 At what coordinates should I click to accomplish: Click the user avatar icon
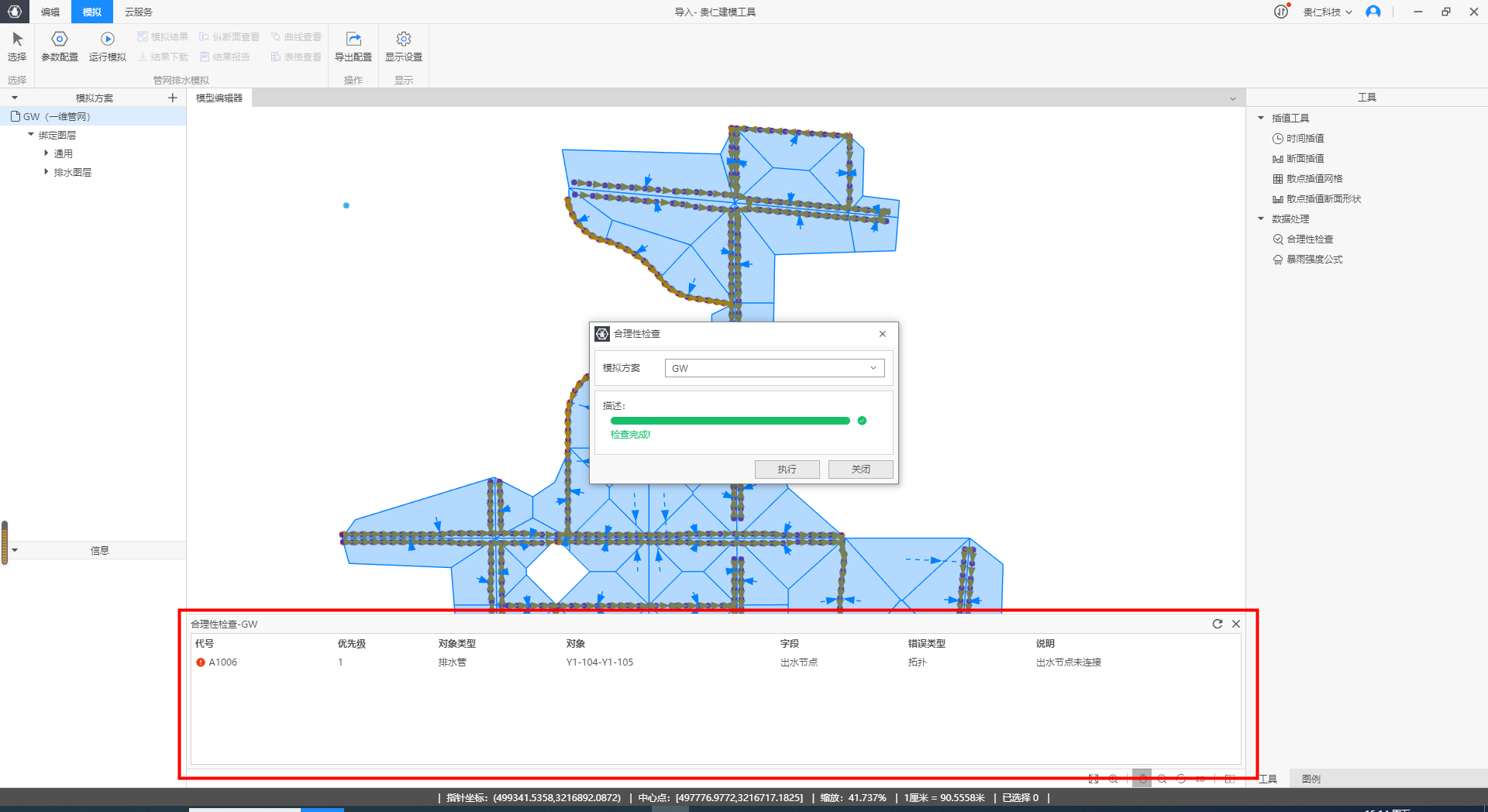click(x=1373, y=12)
